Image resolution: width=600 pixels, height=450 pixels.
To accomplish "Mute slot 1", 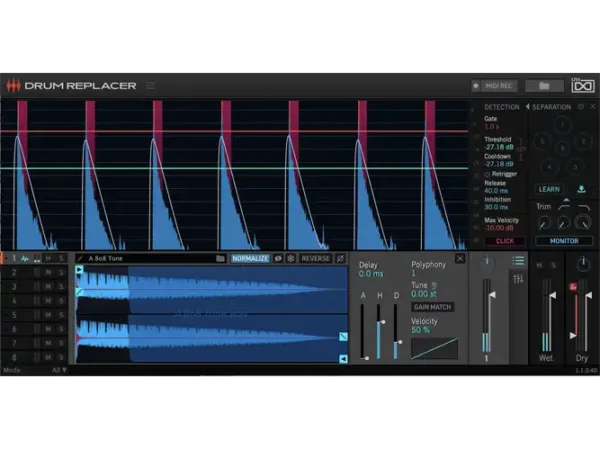I will (48, 259).
